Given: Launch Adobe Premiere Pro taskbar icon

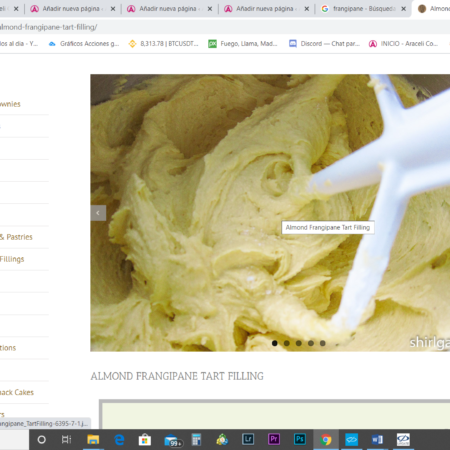Looking at the screenshot, I should (274, 439).
